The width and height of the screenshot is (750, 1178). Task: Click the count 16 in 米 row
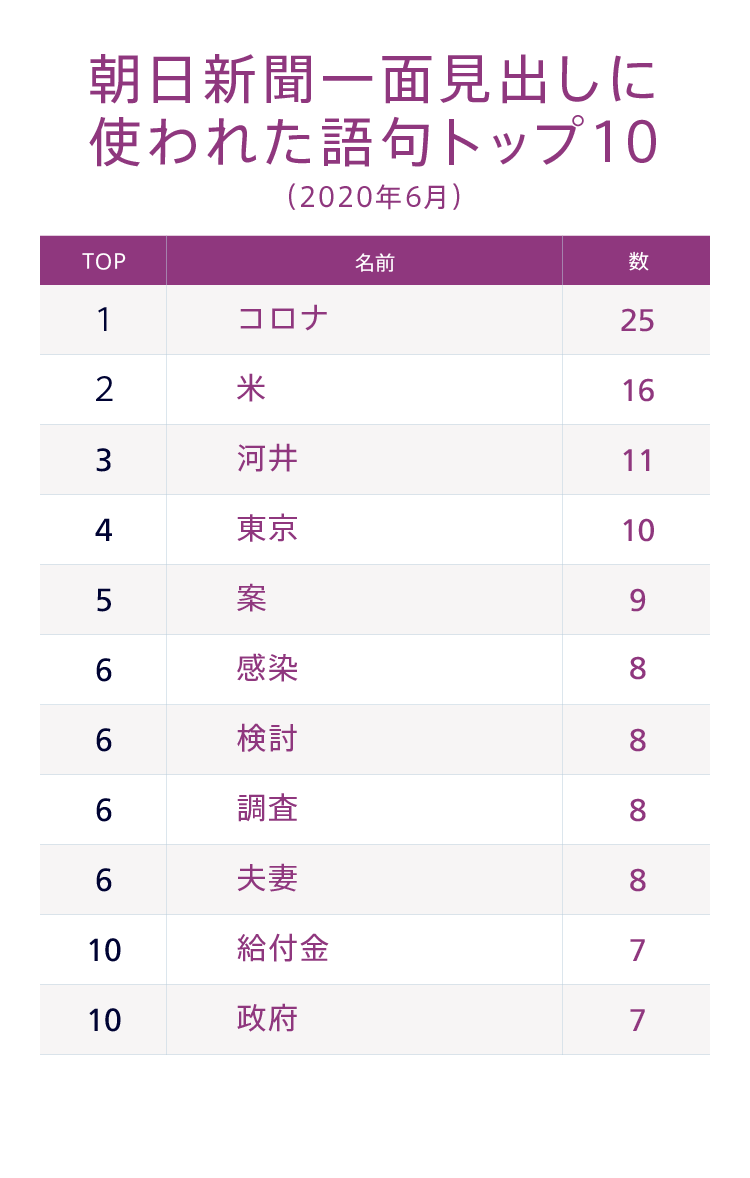point(637,390)
